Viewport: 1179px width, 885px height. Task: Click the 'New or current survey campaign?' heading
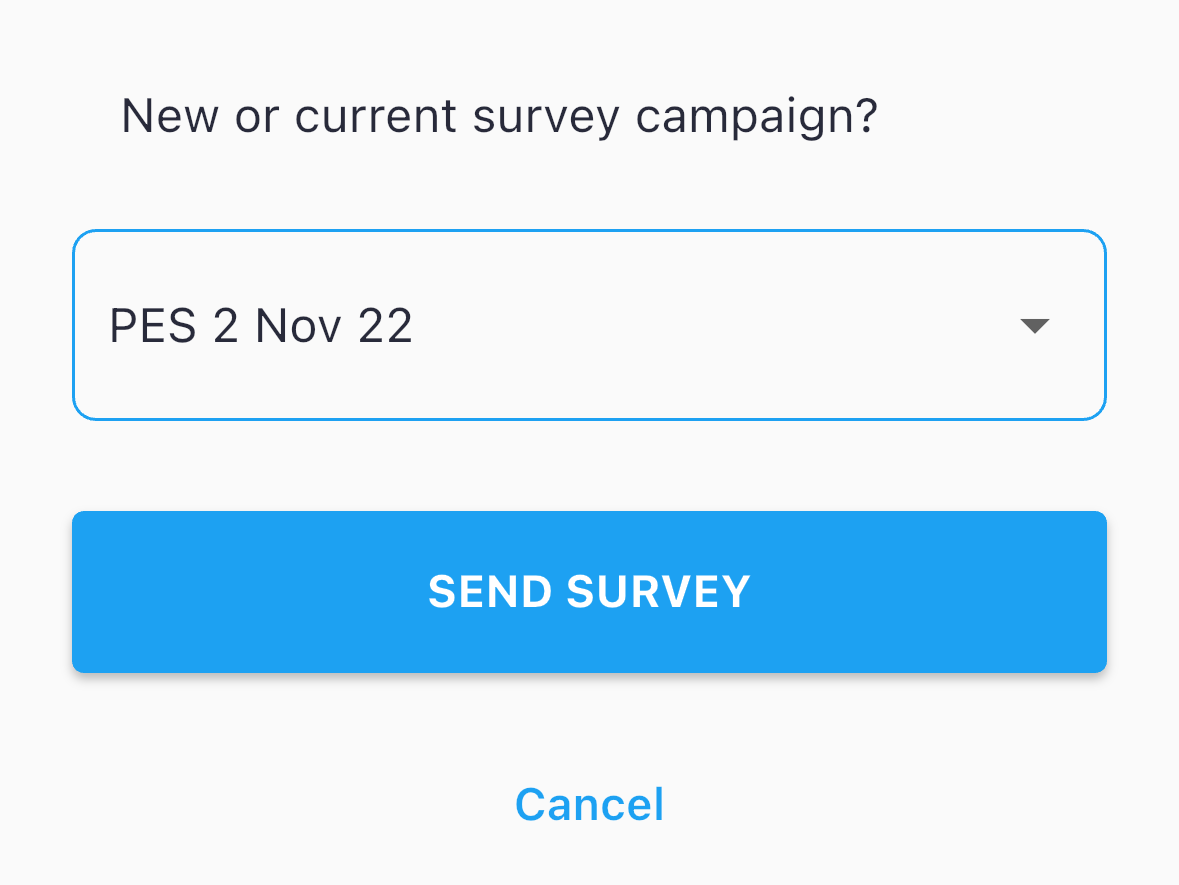499,117
